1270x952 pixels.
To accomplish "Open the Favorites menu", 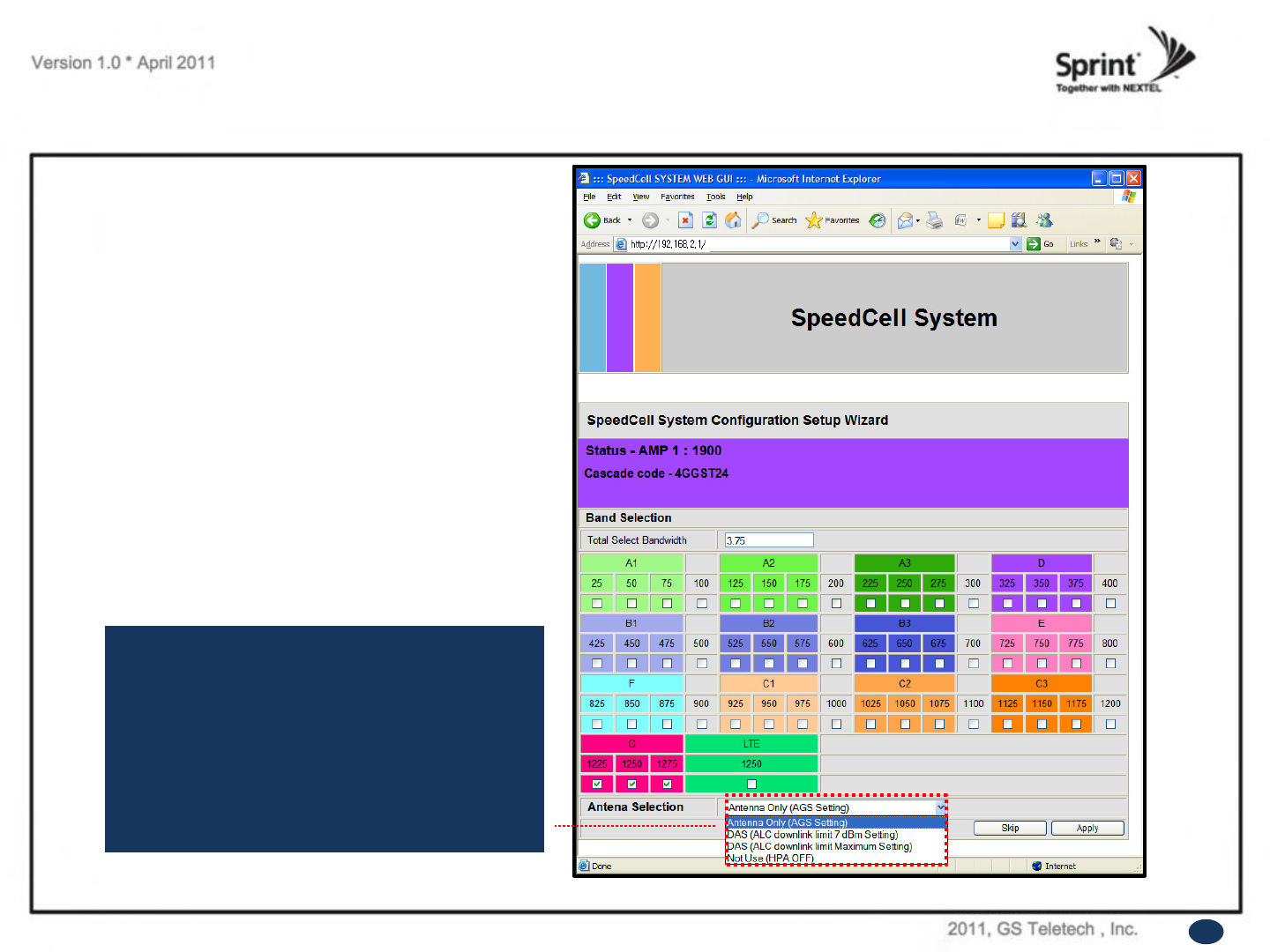I will [x=677, y=197].
